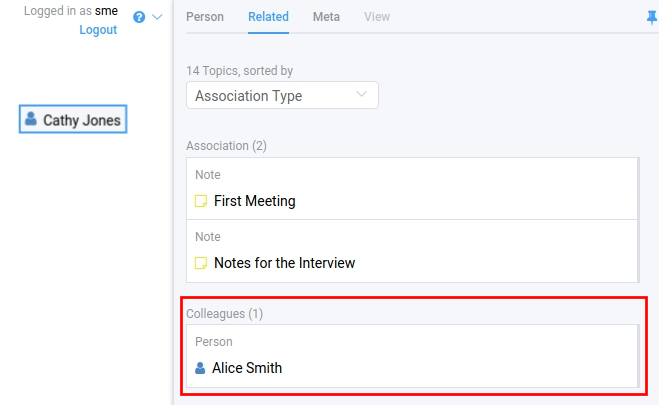Open the Meta tab
The image size is (659, 405).
[326, 17]
